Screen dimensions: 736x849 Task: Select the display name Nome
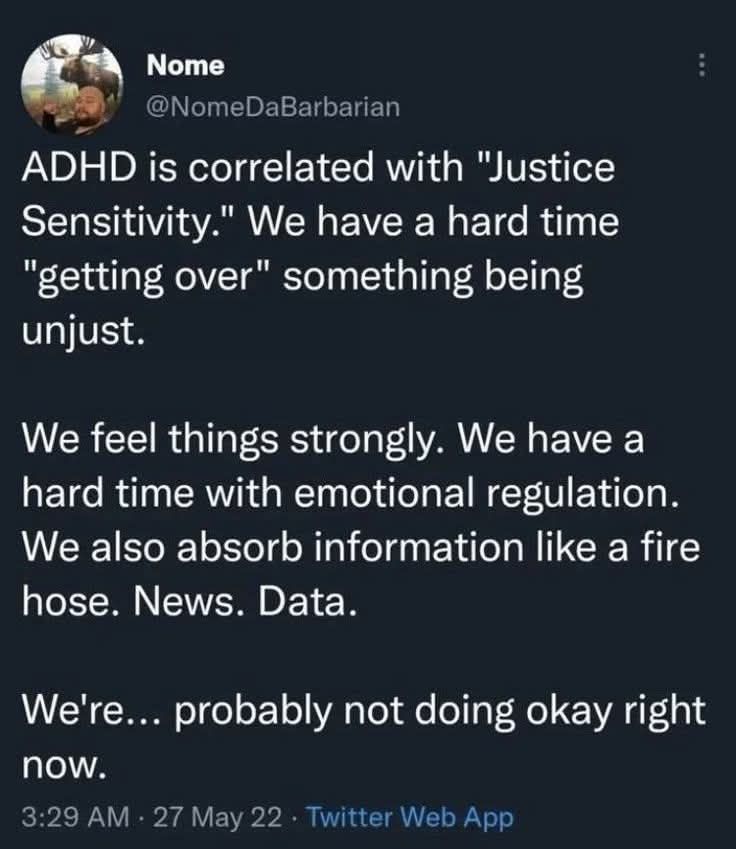click(x=185, y=66)
